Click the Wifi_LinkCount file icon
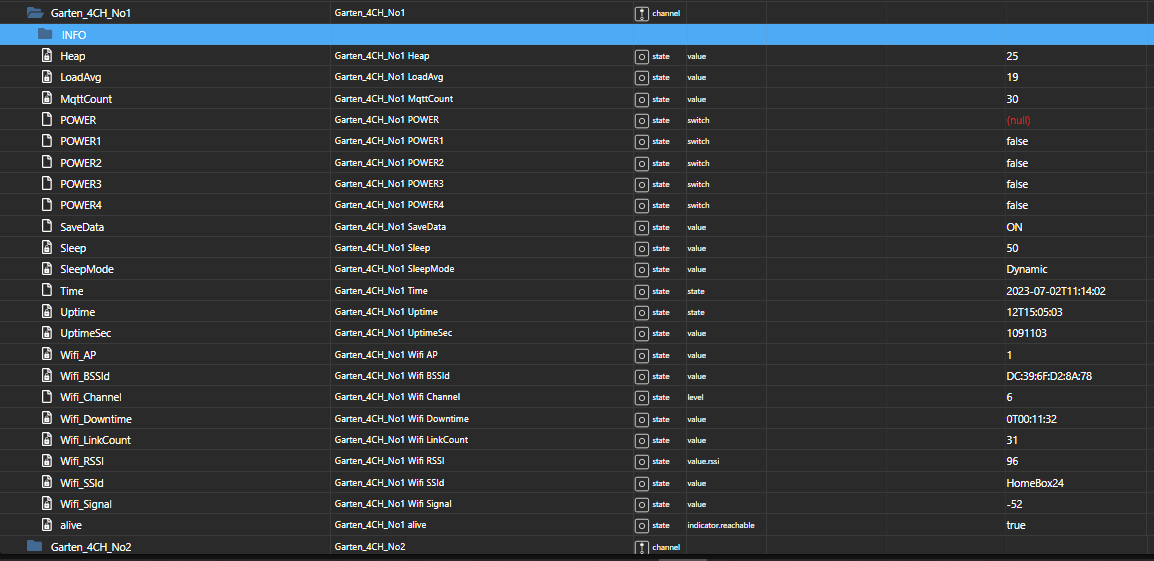The height and width of the screenshot is (561, 1154). pyautogui.click(x=46, y=440)
